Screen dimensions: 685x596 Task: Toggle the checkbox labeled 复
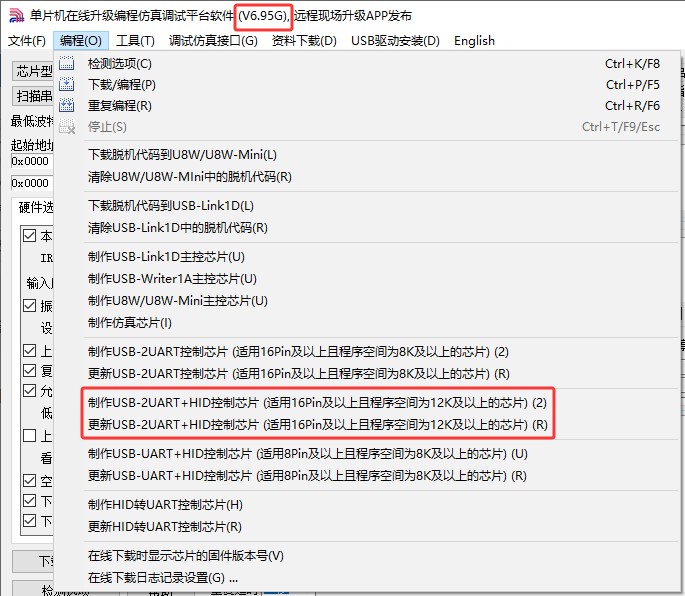pyautogui.click(x=30, y=371)
